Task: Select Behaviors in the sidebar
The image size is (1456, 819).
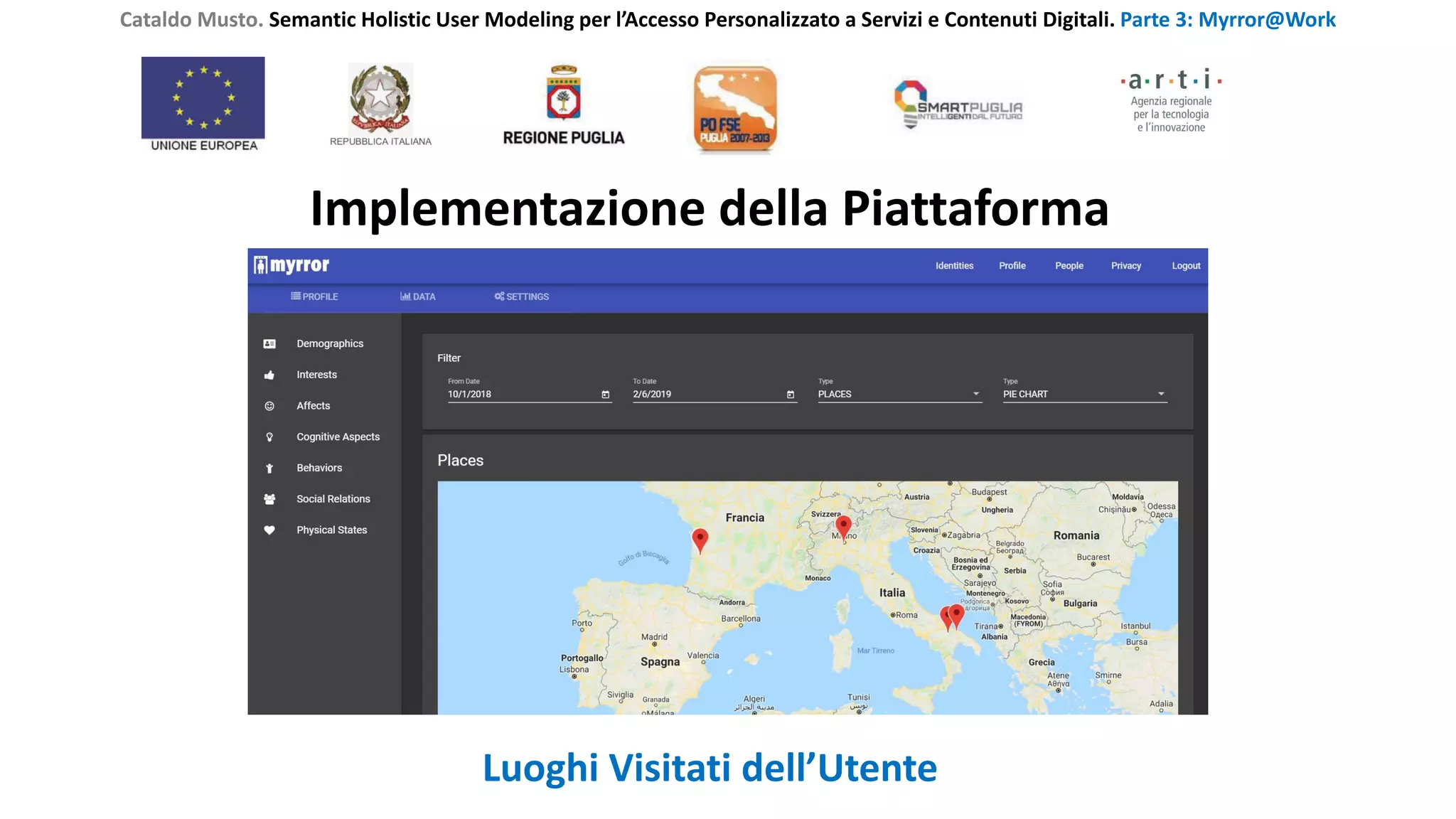Action: coord(319,468)
